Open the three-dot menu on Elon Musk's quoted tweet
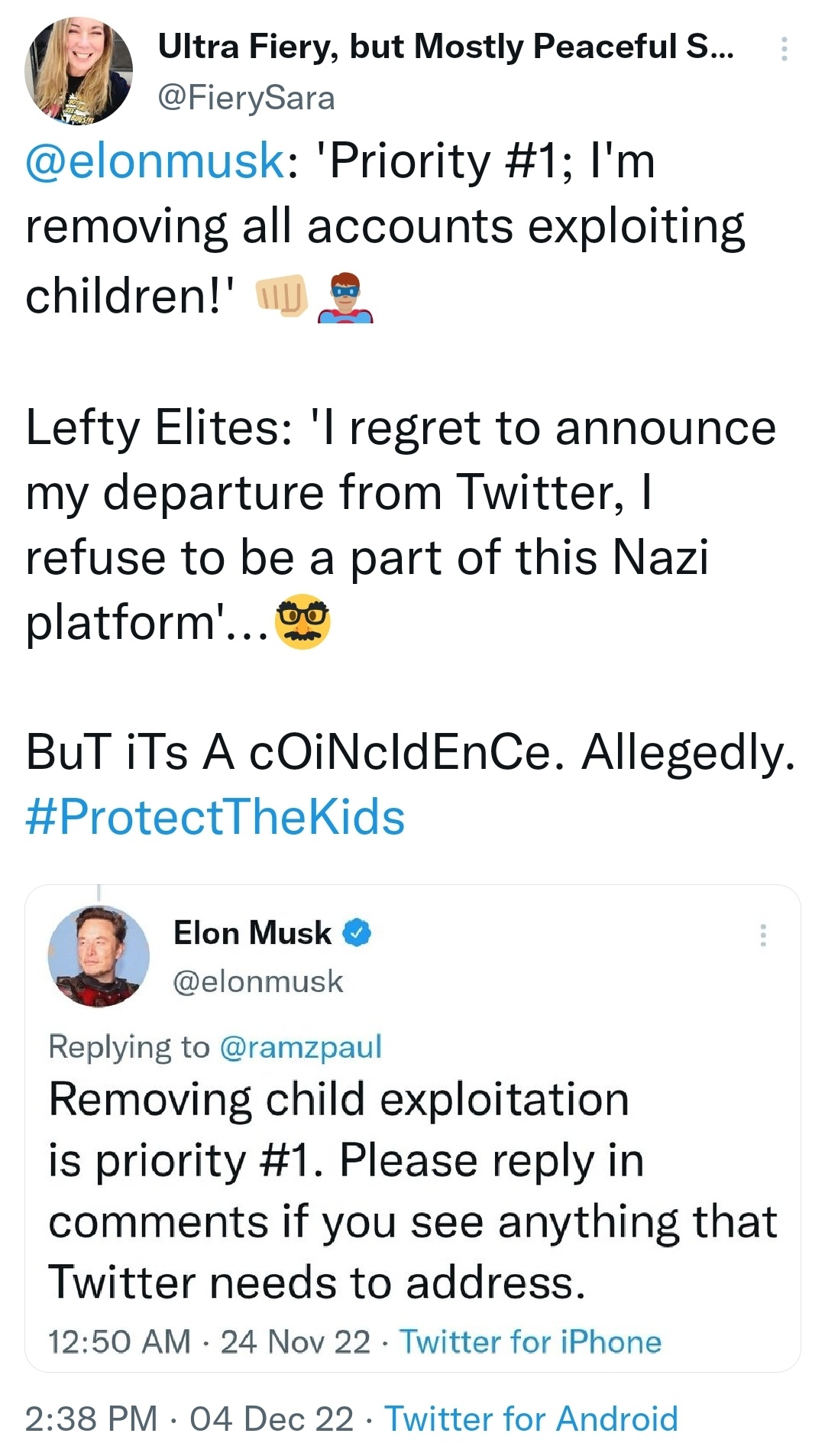The height and width of the screenshot is (1456, 825). [x=762, y=935]
